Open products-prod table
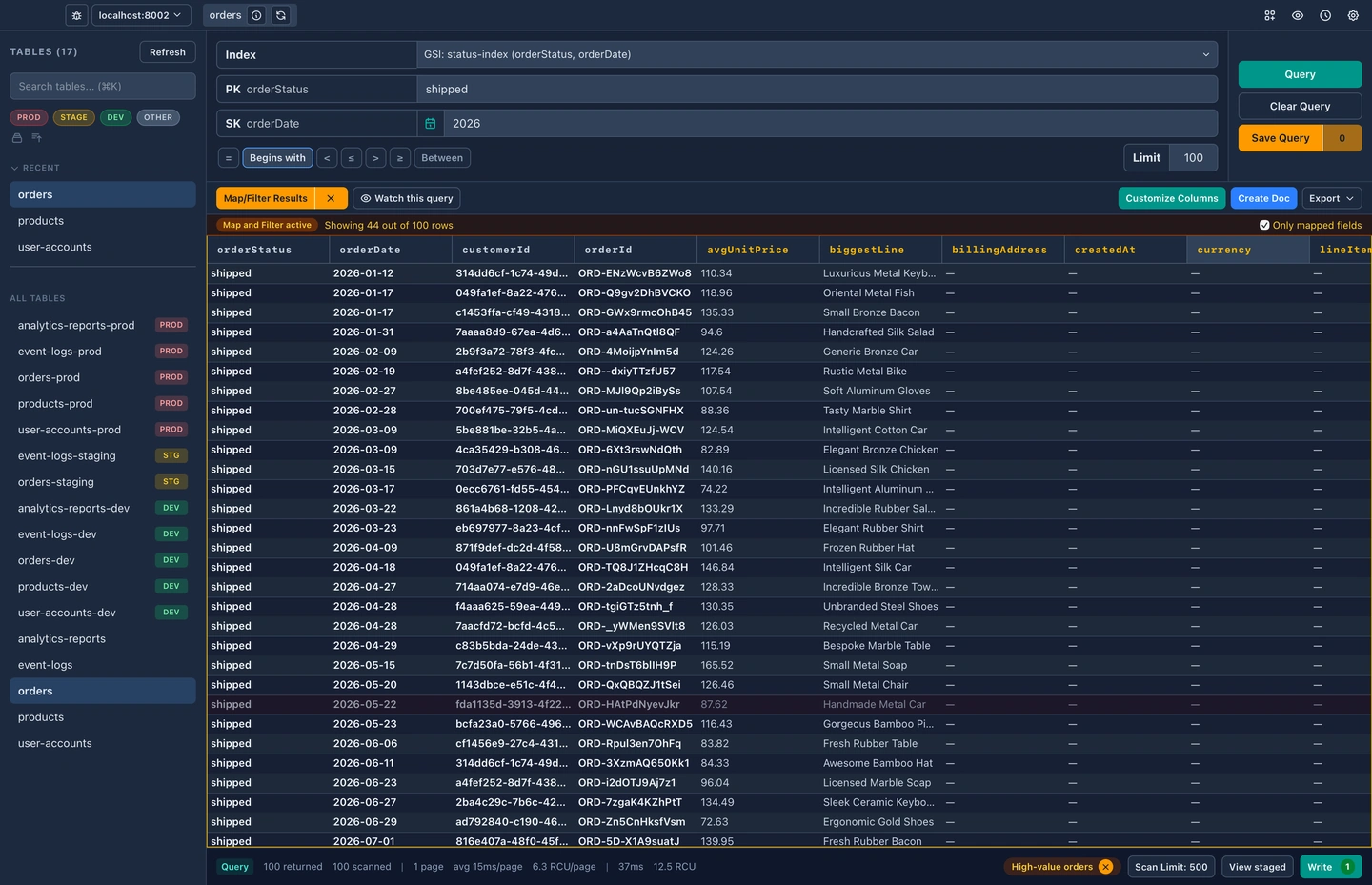 103,404
